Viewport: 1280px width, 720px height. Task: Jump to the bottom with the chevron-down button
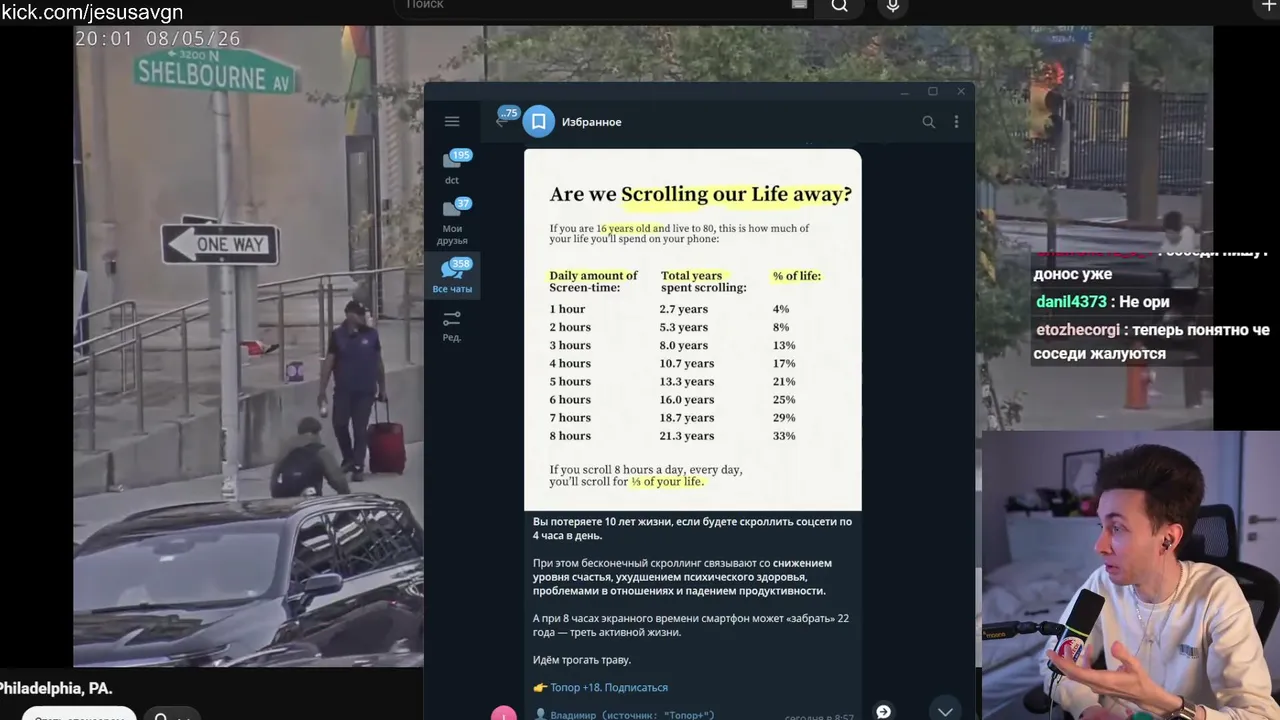click(x=945, y=711)
